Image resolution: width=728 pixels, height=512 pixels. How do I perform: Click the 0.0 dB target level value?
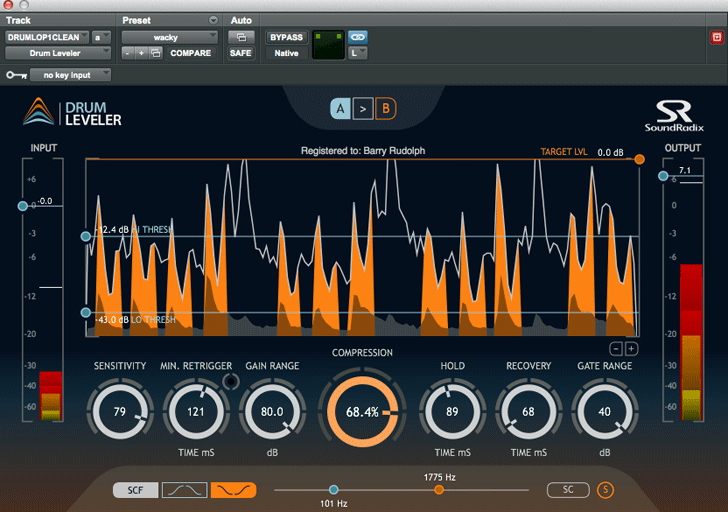point(610,152)
